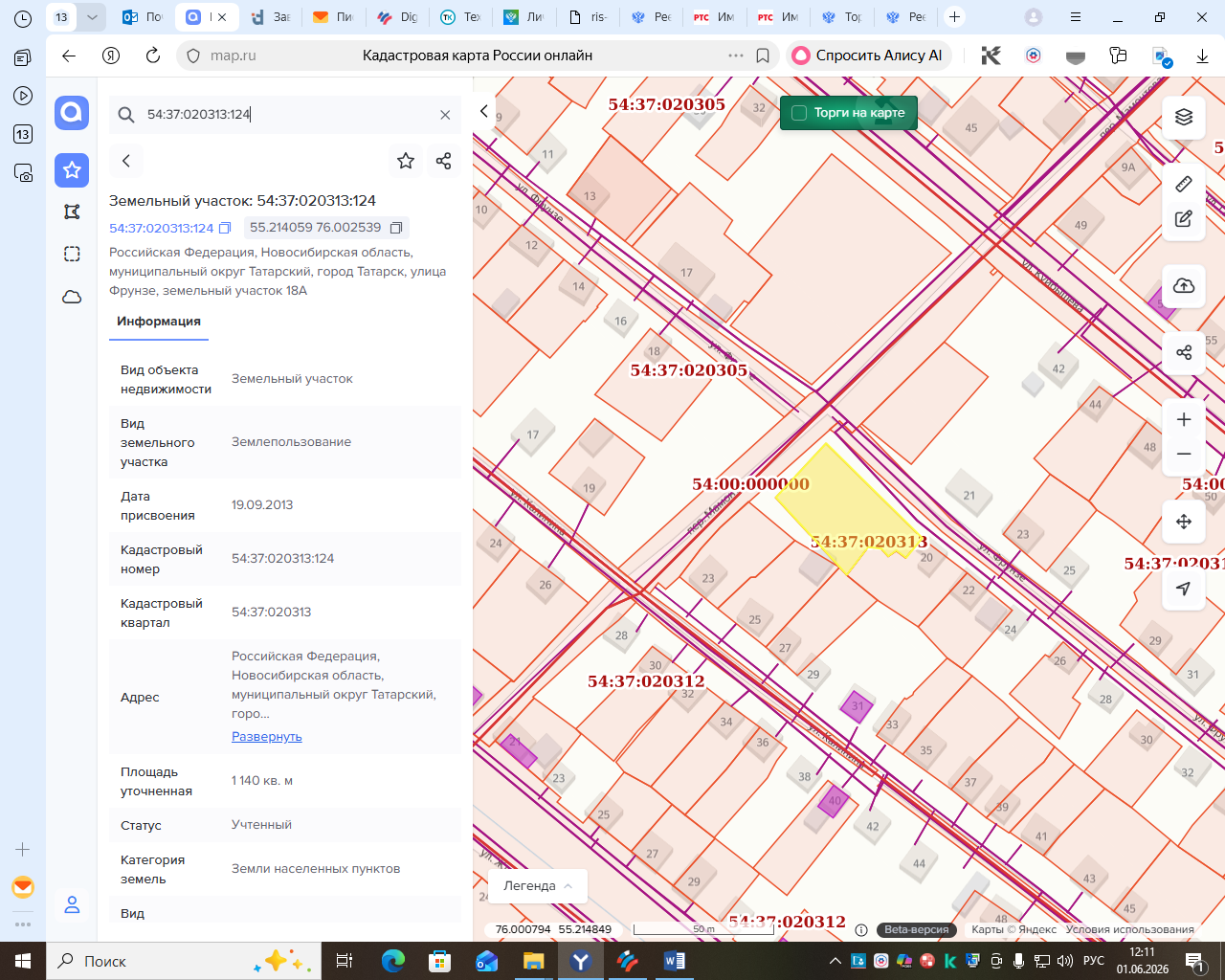Viewport: 1225px width, 980px height.
Task: Clear the cadastral number search field
Action: [x=445, y=115]
